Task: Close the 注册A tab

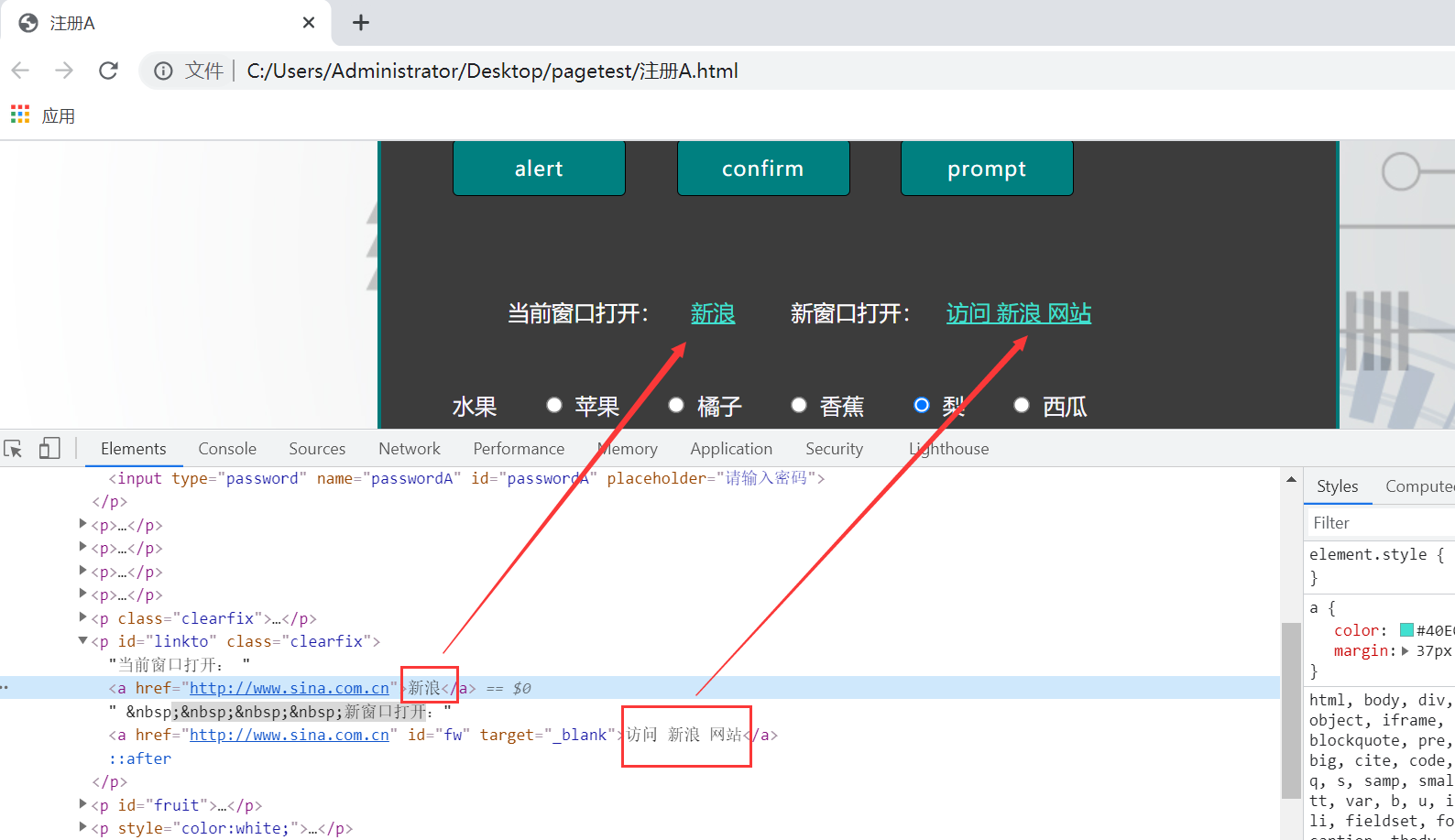Action: 309,22
